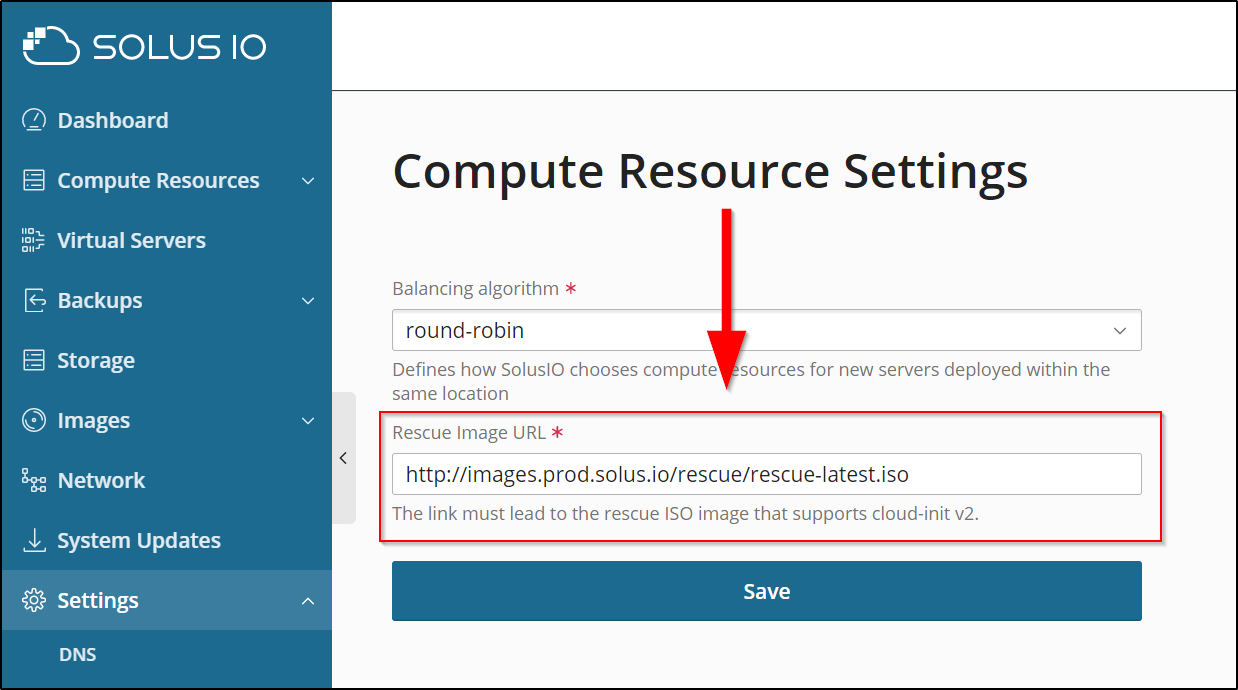
Task: Expand the Backups submenu chevron
Action: [308, 301]
